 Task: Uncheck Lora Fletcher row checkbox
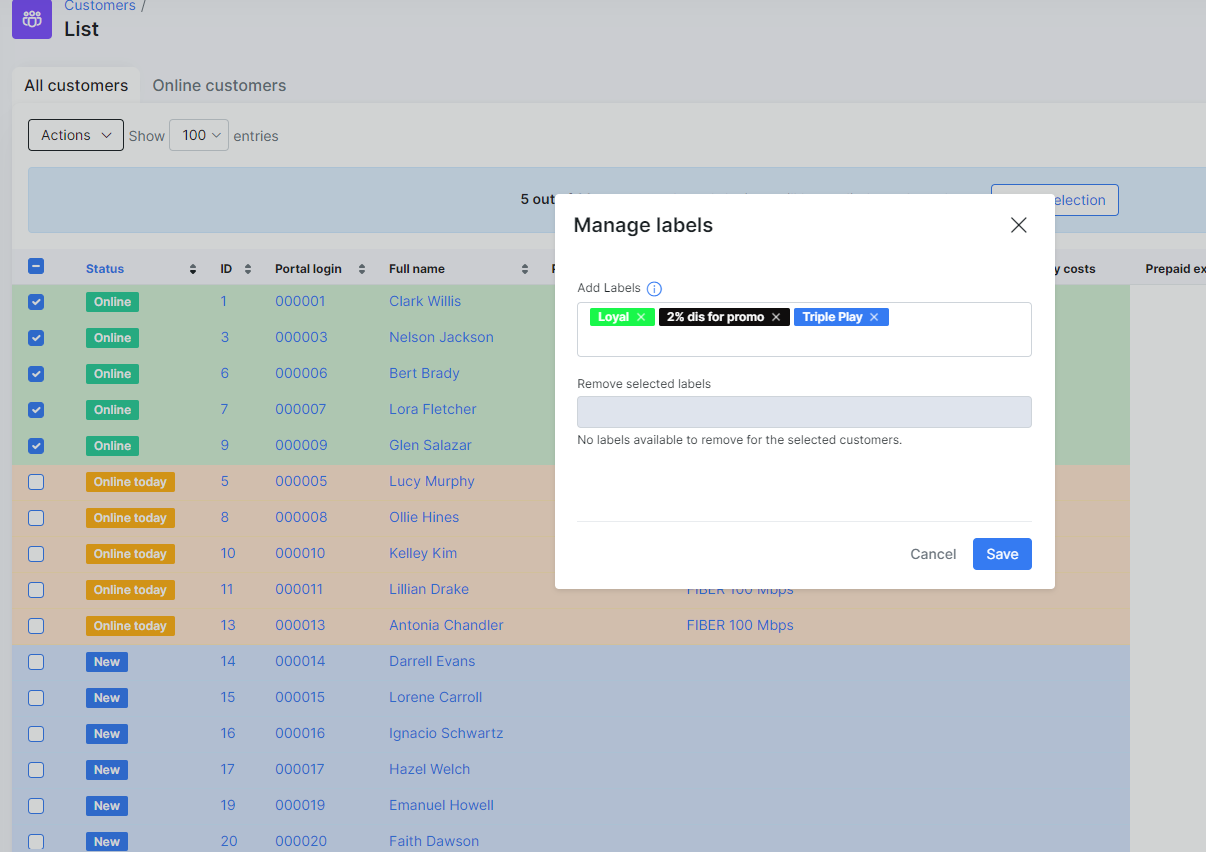pos(36,410)
